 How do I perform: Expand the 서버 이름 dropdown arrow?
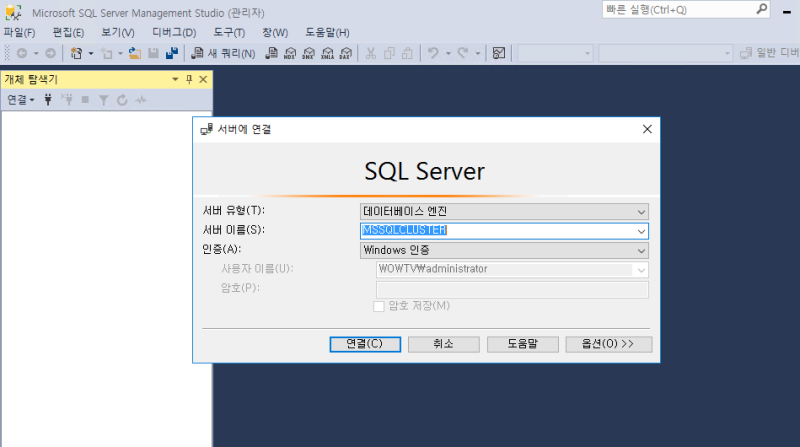(x=641, y=231)
